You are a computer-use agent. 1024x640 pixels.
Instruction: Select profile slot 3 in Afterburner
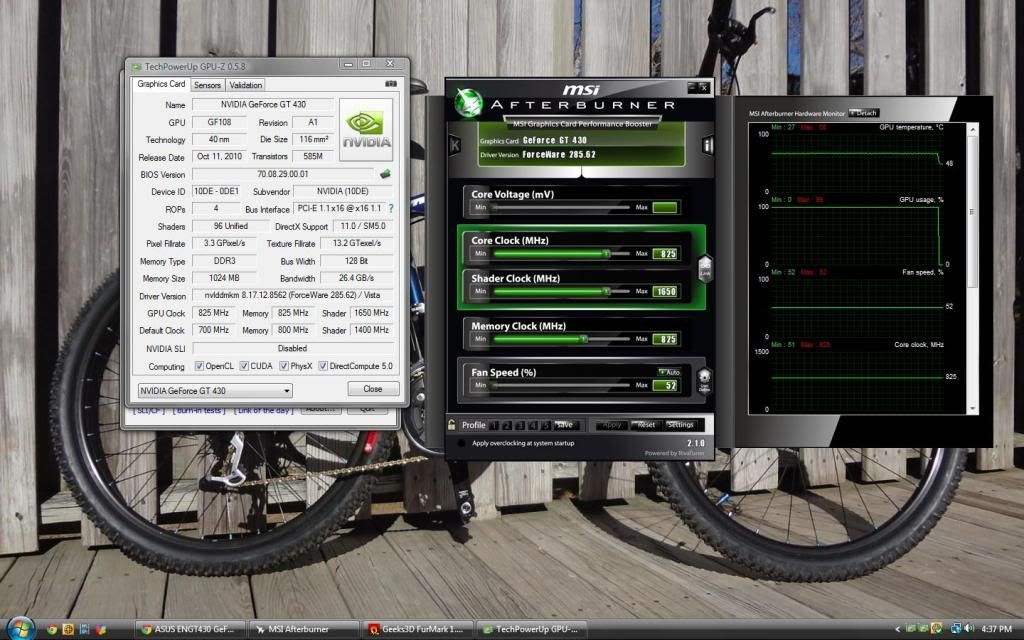[520, 425]
